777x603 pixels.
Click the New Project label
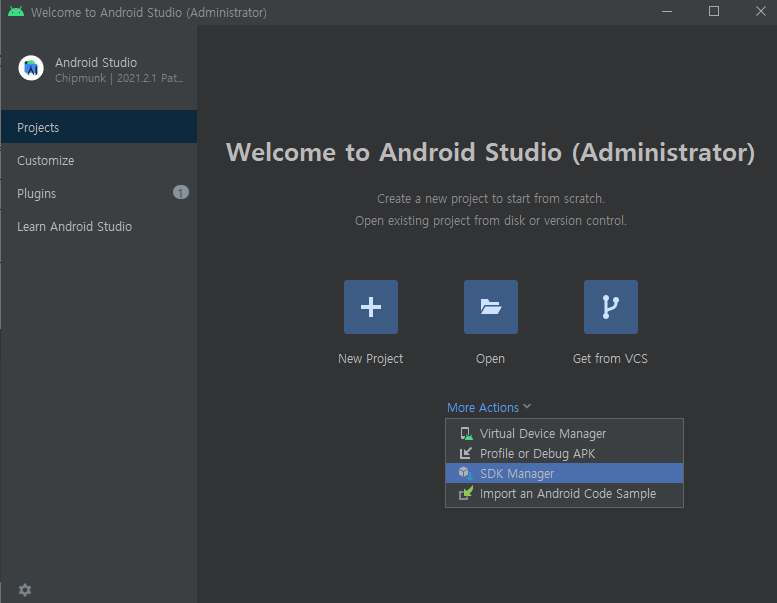tap(371, 359)
